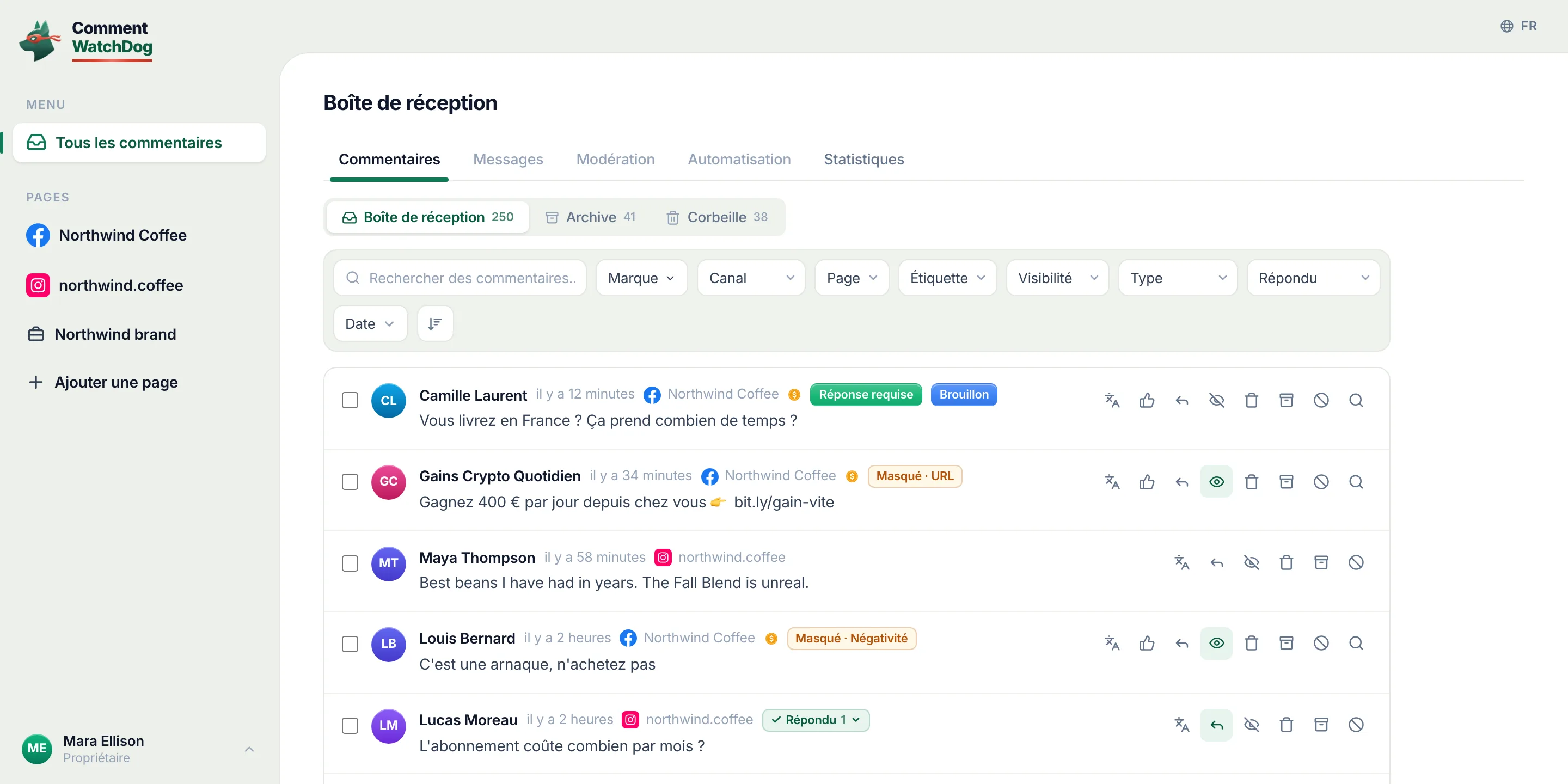Viewport: 1568px width, 784px height.
Task: Block user Maya Thompson
Action: point(1356,562)
